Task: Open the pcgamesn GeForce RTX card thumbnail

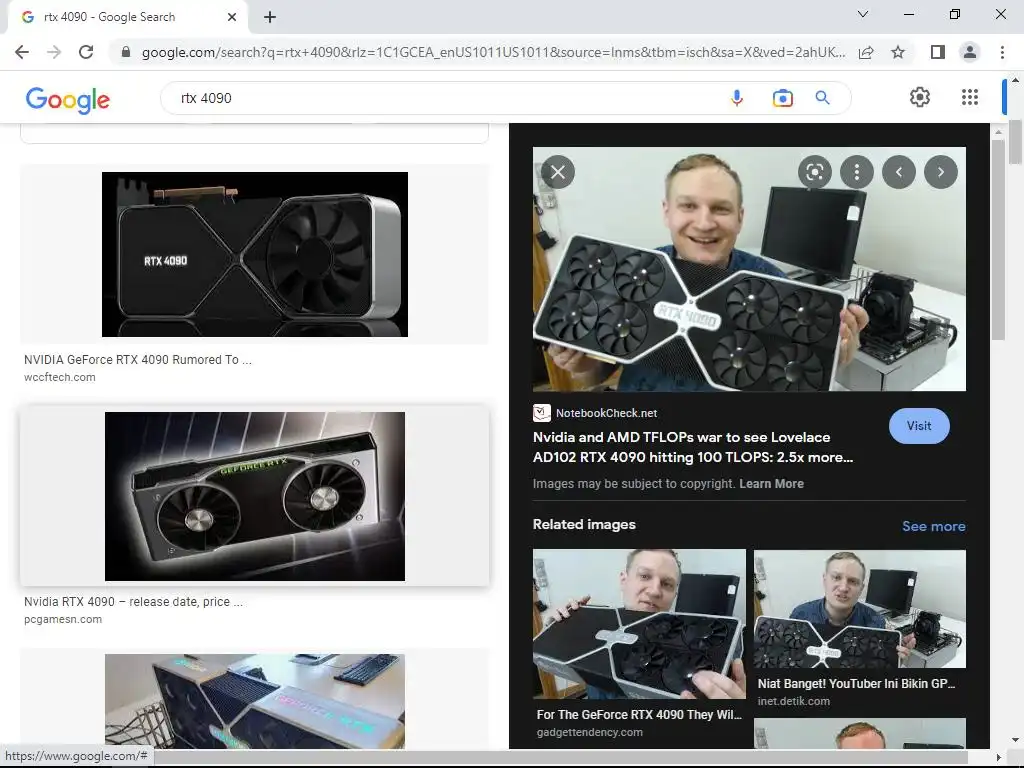Action: (x=255, y=496)
